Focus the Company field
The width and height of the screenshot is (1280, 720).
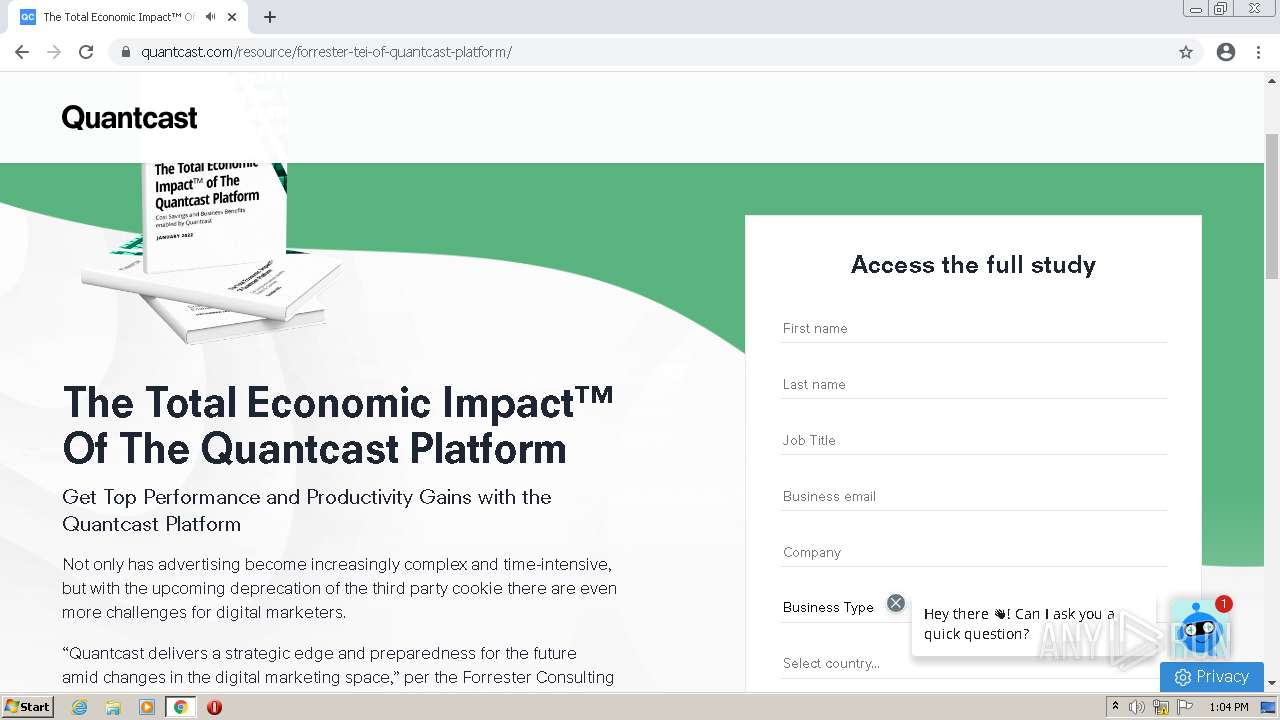[x=974, y=552]
